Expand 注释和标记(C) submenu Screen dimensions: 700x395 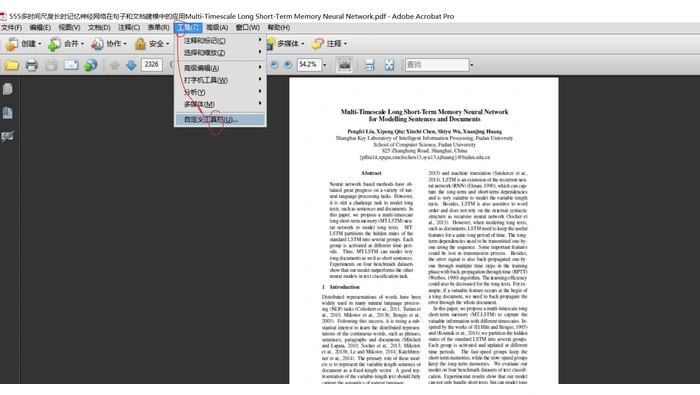click(221, 41)
